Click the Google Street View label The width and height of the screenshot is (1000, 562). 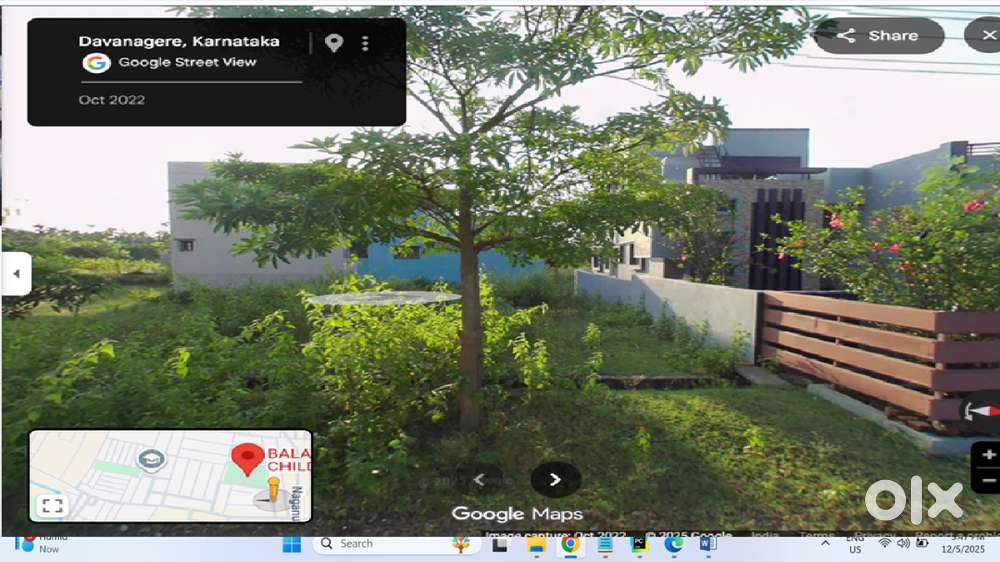click(187, 62)
